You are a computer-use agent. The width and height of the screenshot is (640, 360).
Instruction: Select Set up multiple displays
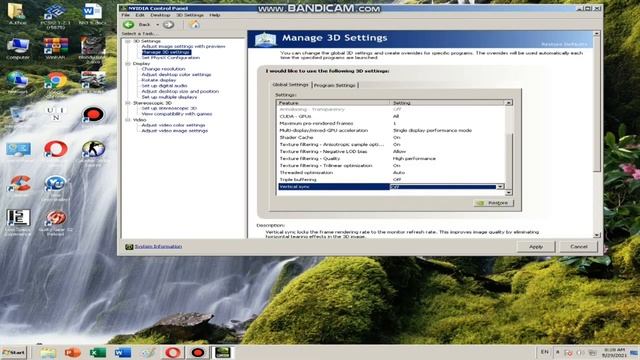tap(169, 97)
